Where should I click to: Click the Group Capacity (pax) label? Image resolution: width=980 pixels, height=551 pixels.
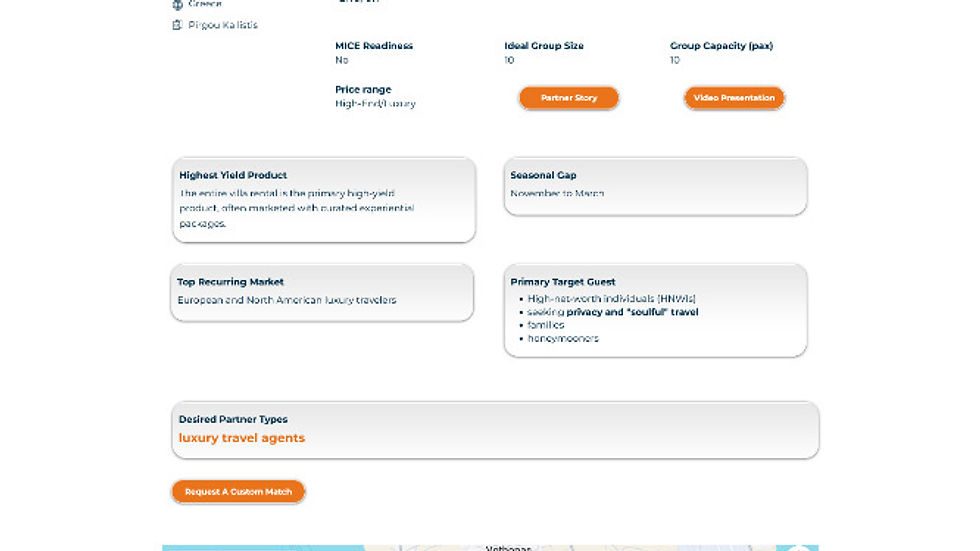point(721,46)
